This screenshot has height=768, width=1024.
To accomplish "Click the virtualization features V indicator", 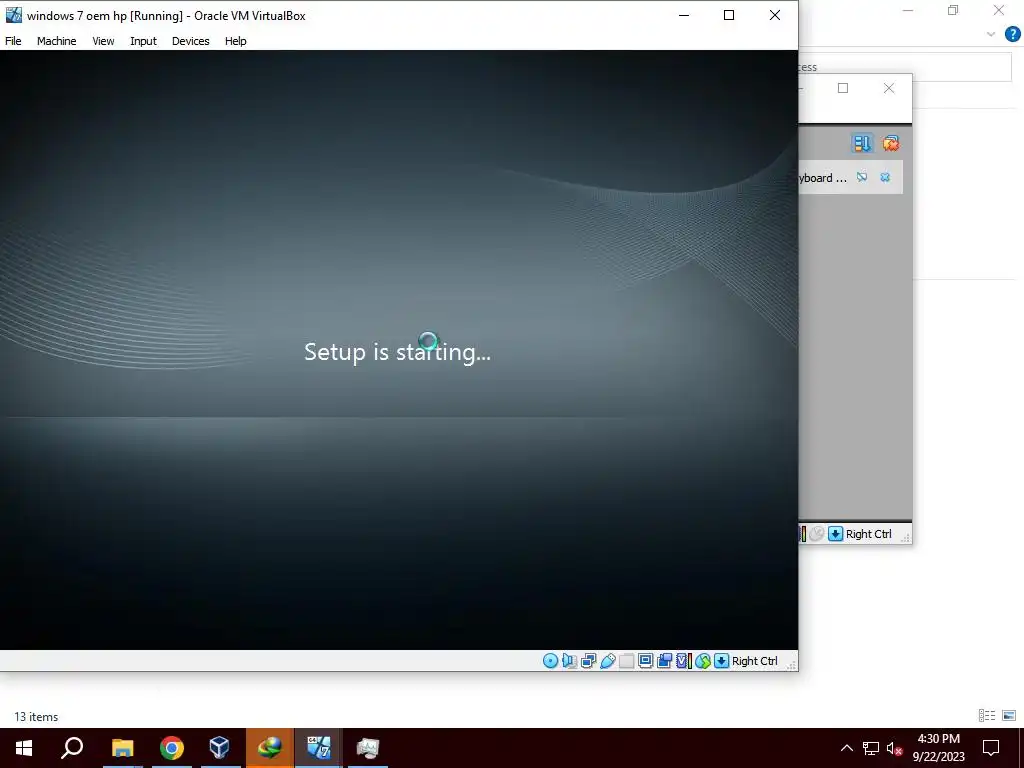I will pos(684,661).
